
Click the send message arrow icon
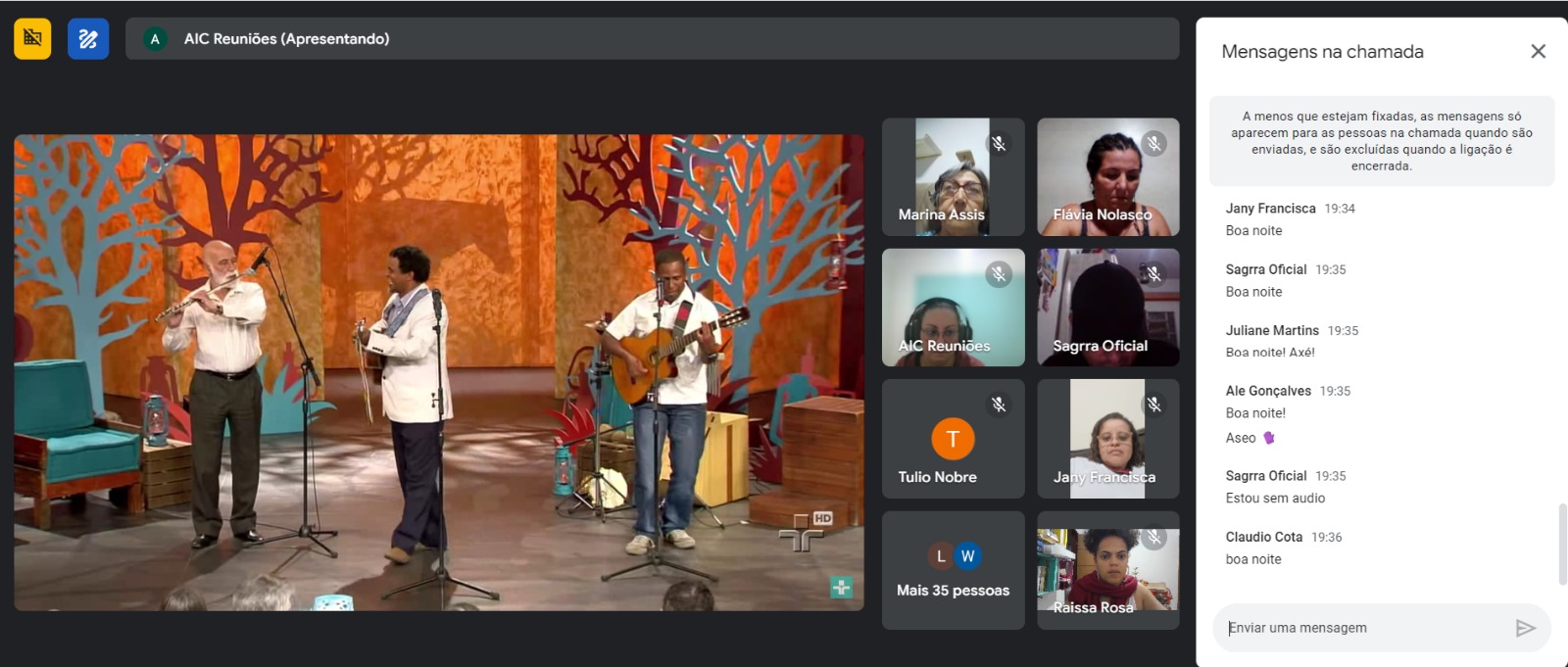1525,628
